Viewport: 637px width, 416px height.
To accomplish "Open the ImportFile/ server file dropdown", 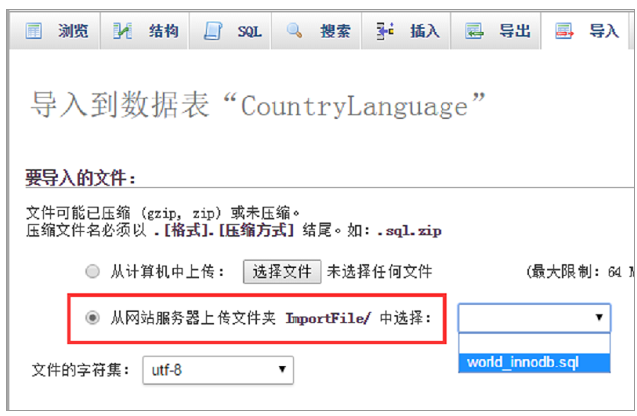I will pos(534,318).
